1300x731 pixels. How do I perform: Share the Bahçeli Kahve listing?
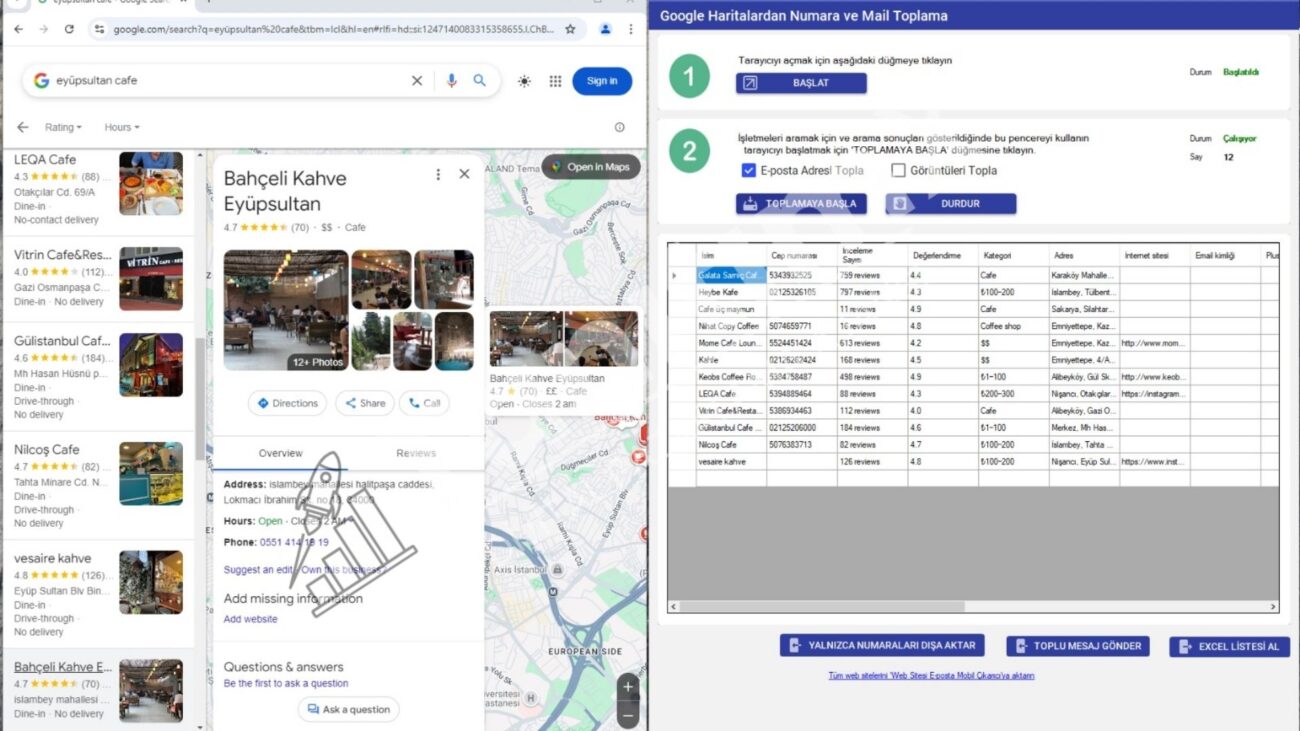(x=365, y=403)
